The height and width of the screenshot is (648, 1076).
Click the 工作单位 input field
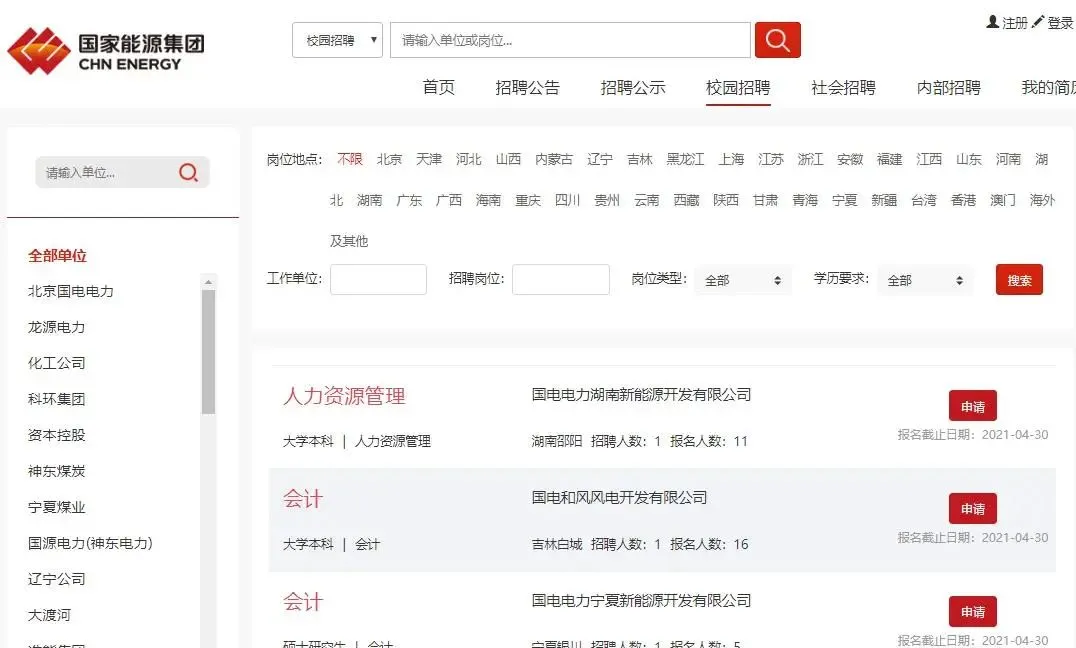pos(378,280)
